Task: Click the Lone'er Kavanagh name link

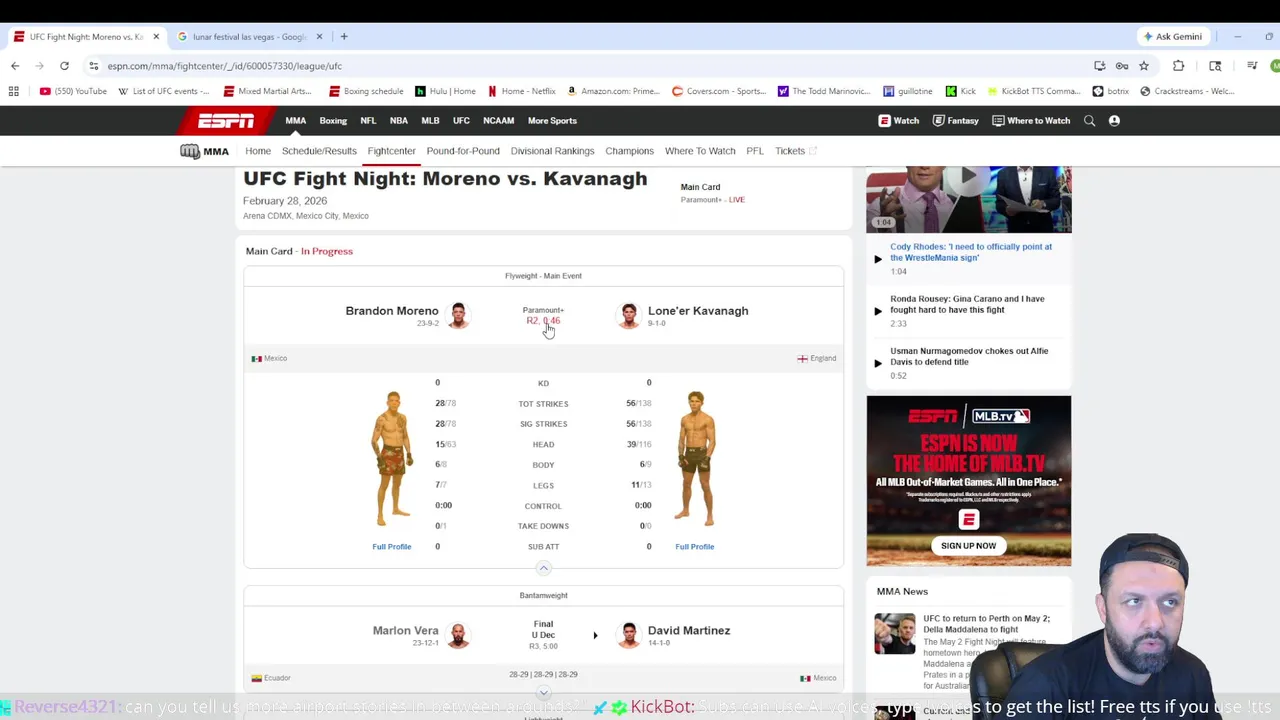Action: [698, 311]
